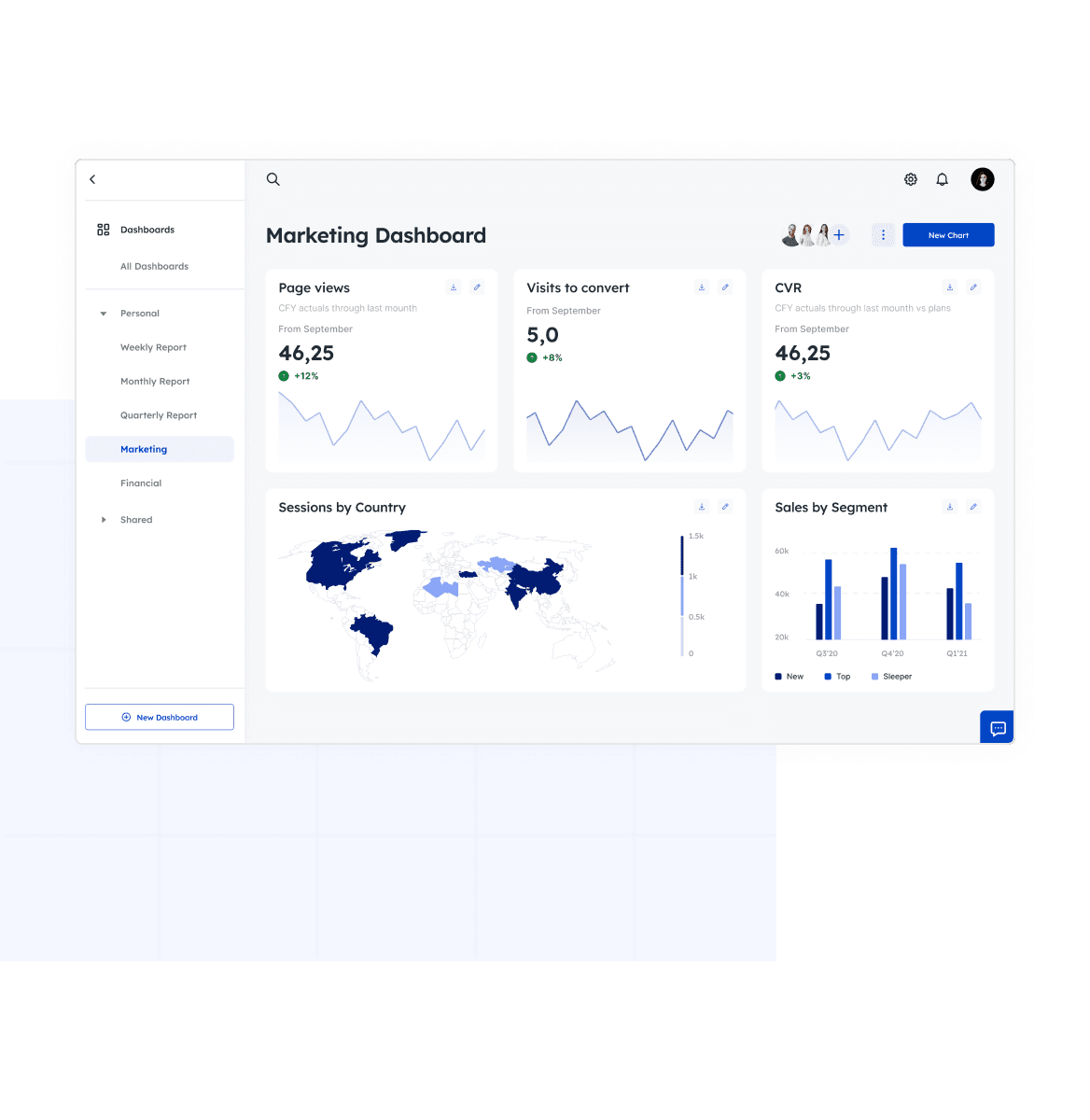Click the Dashboards icon in the sidebar
This screenshot has height=1120, width=1090.
coord(103,229)
